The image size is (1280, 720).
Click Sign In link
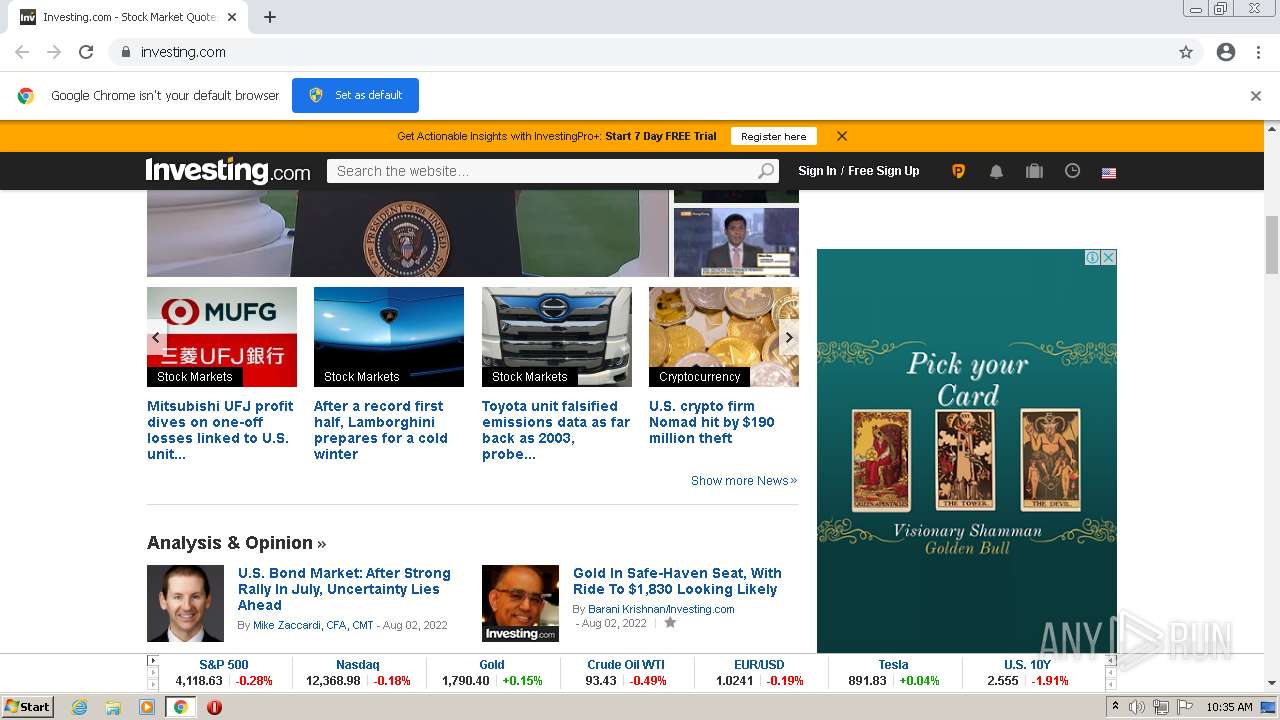pyautogui.click(x=817, y=171)
